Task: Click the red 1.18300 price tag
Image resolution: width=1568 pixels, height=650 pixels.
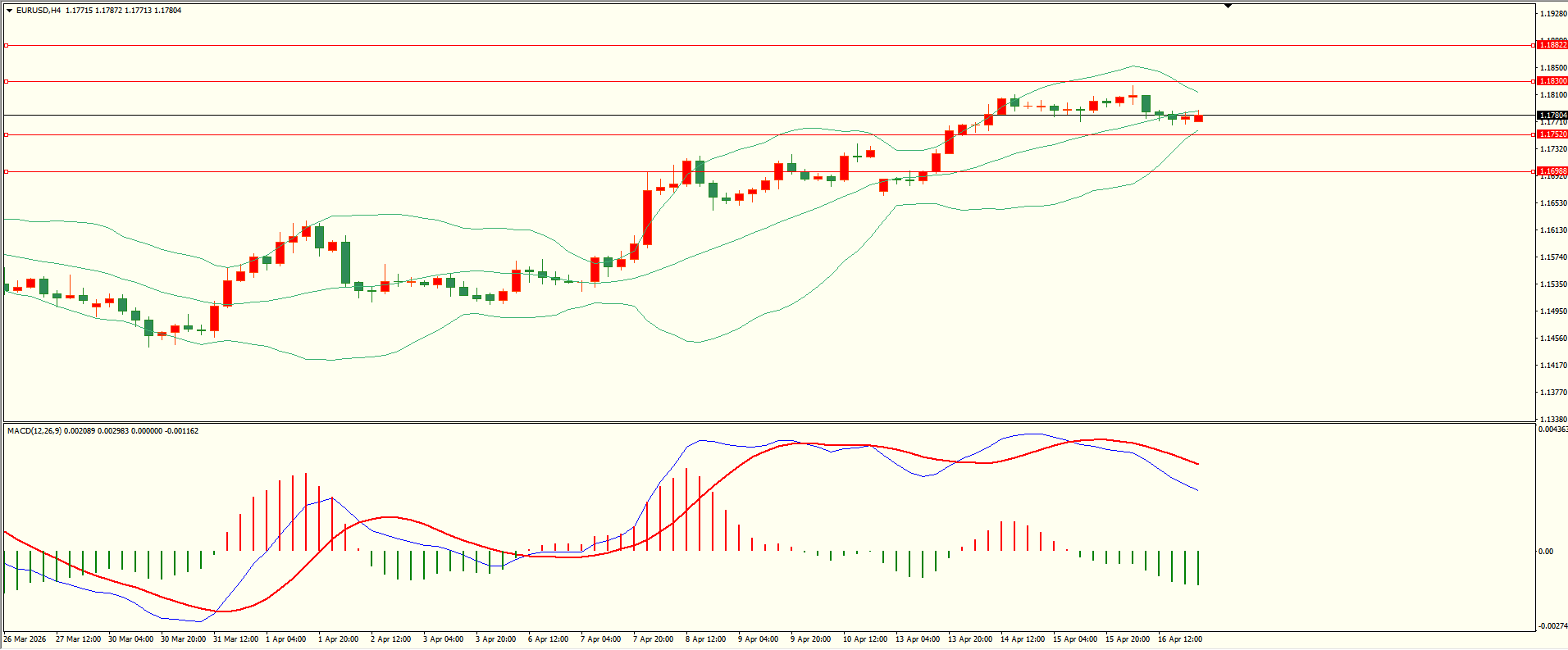Action: point(1552,81)
